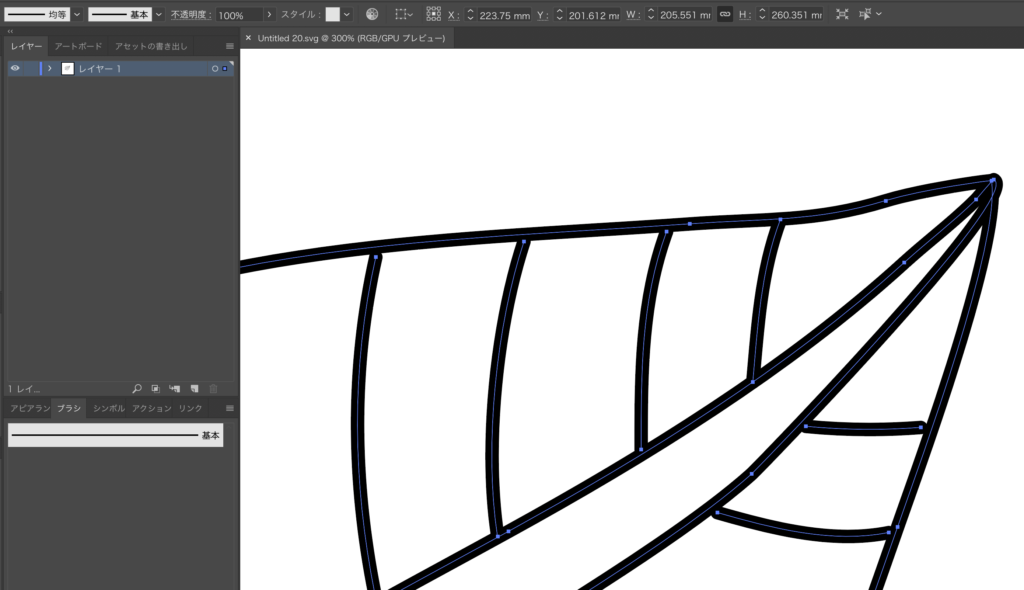Click the reference point grid icon
The width and height of the screenshot is (1024, 590).
[x=433, y=15]
